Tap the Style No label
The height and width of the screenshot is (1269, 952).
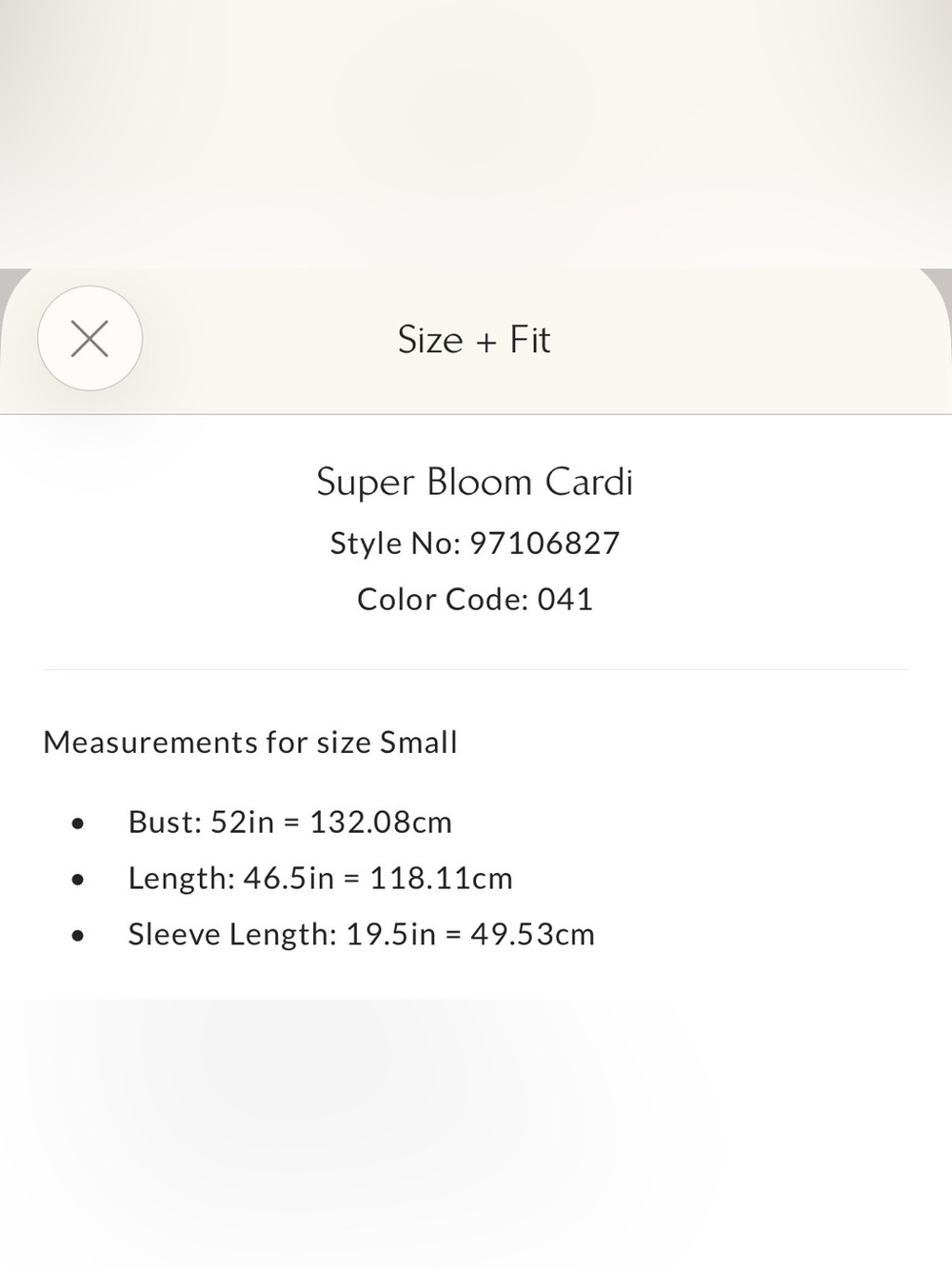[395, 543]
